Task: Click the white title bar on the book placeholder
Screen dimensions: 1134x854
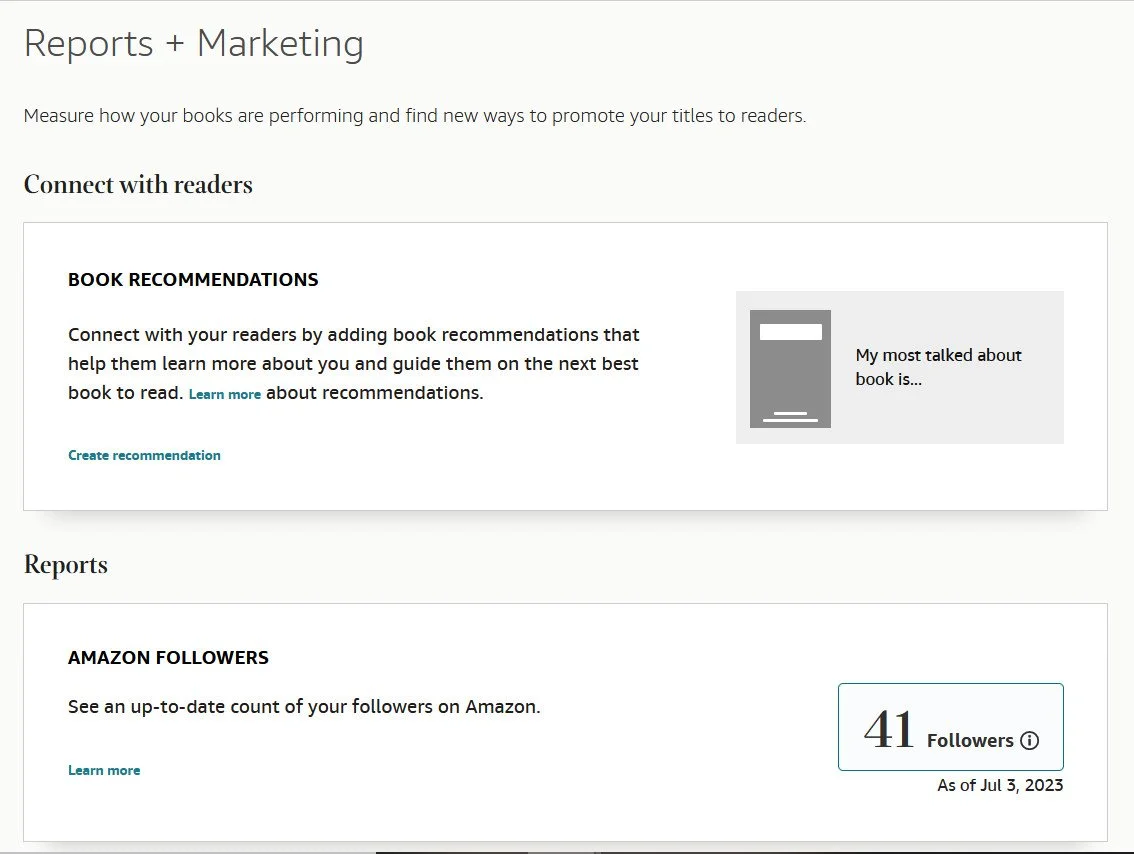Action: [790, 332]
